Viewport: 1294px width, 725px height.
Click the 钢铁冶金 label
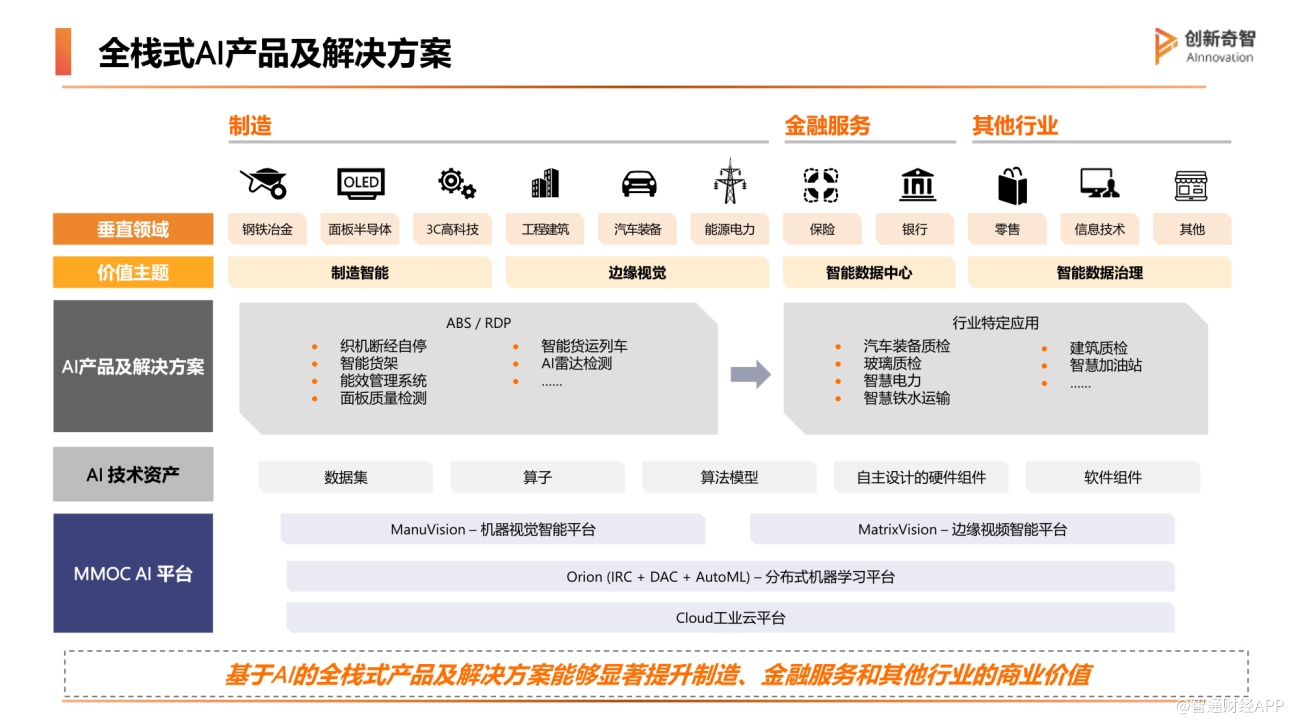(267, 229)
